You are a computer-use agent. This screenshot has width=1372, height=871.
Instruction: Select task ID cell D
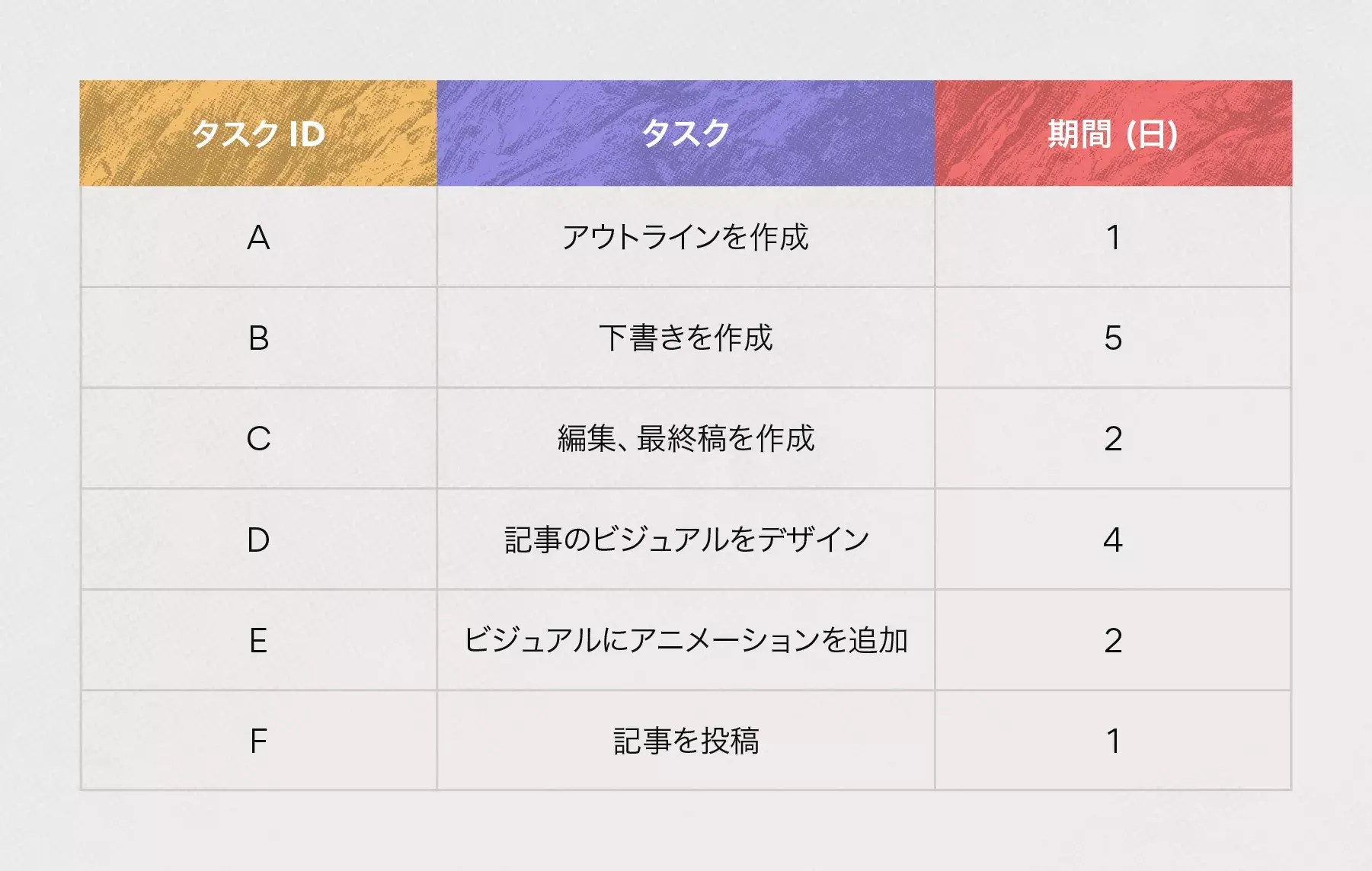258,540
